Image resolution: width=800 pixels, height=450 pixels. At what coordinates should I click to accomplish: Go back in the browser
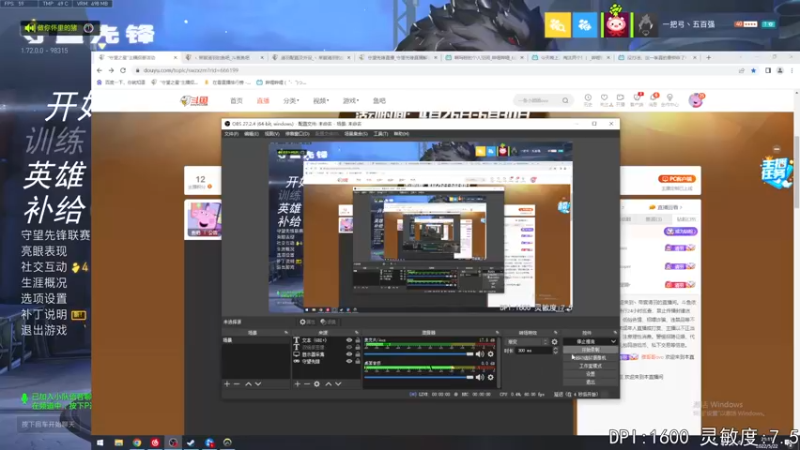[99, 70]
